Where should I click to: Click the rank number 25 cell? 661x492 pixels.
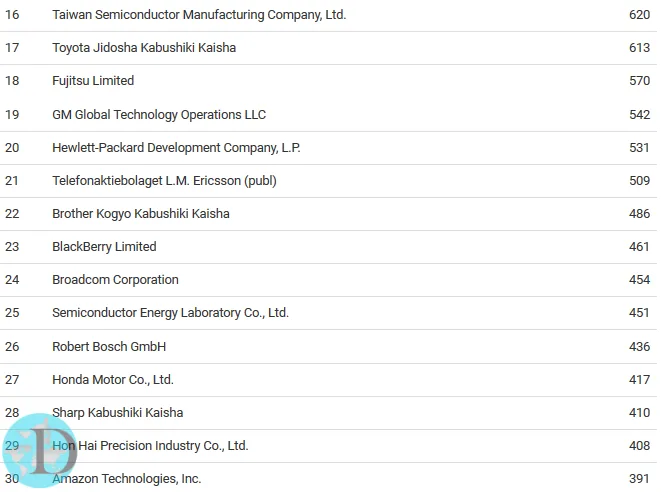coord(12,313)
